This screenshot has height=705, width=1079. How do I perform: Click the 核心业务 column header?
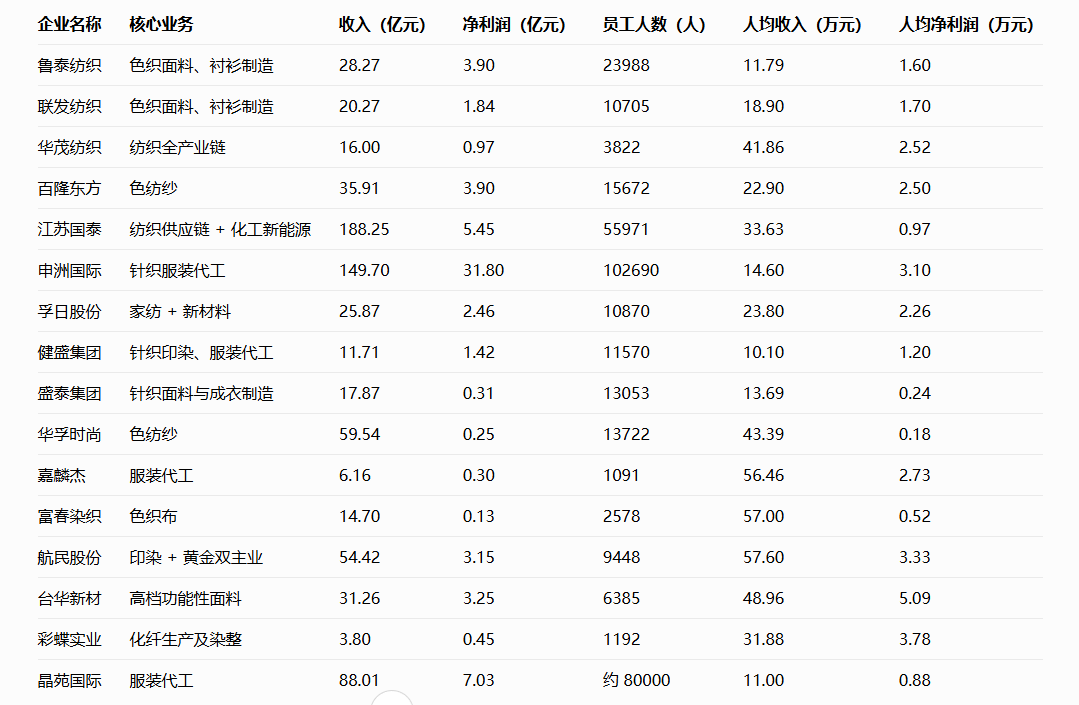[162, 25]
